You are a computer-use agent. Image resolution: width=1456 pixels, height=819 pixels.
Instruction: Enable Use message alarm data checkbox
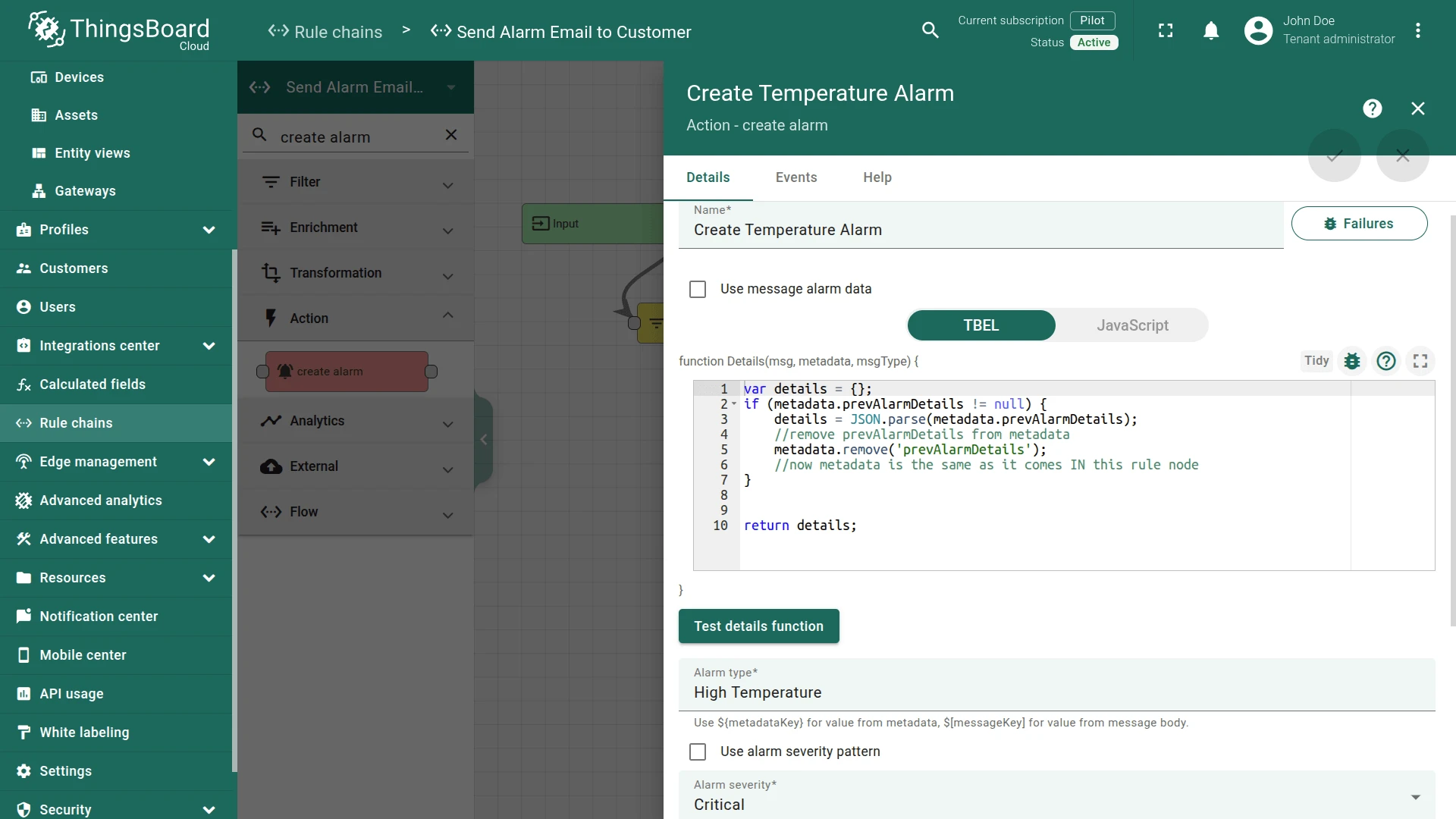point(698,289)
